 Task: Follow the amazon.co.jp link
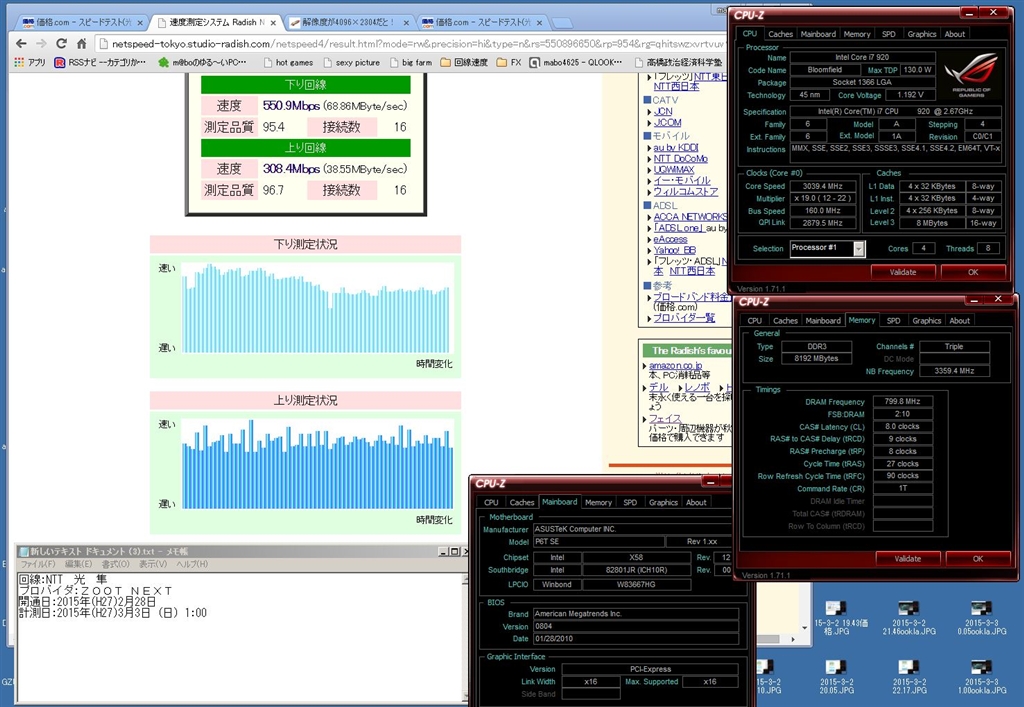[675, 365]
